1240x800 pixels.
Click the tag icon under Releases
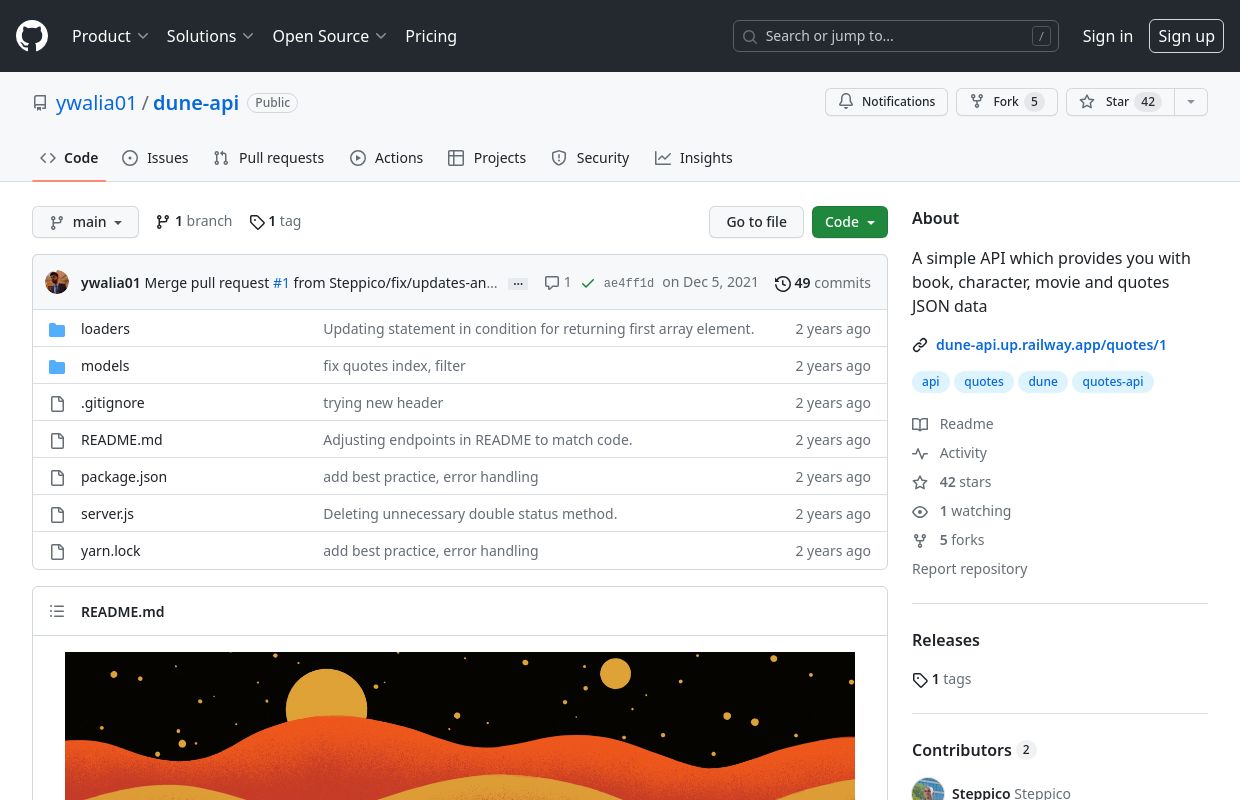pos(920,680)
